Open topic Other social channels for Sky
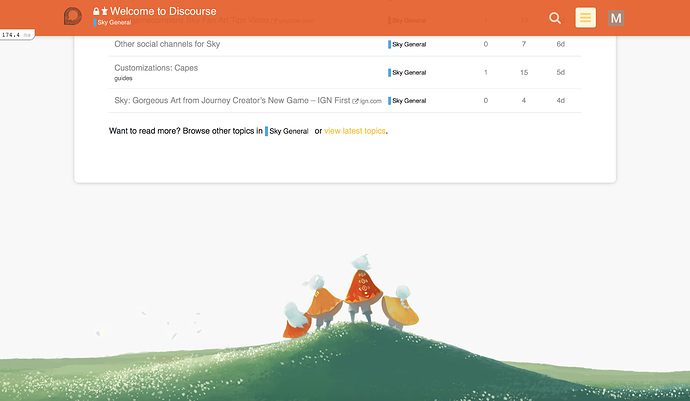The image size is (690, 401). 167,44
